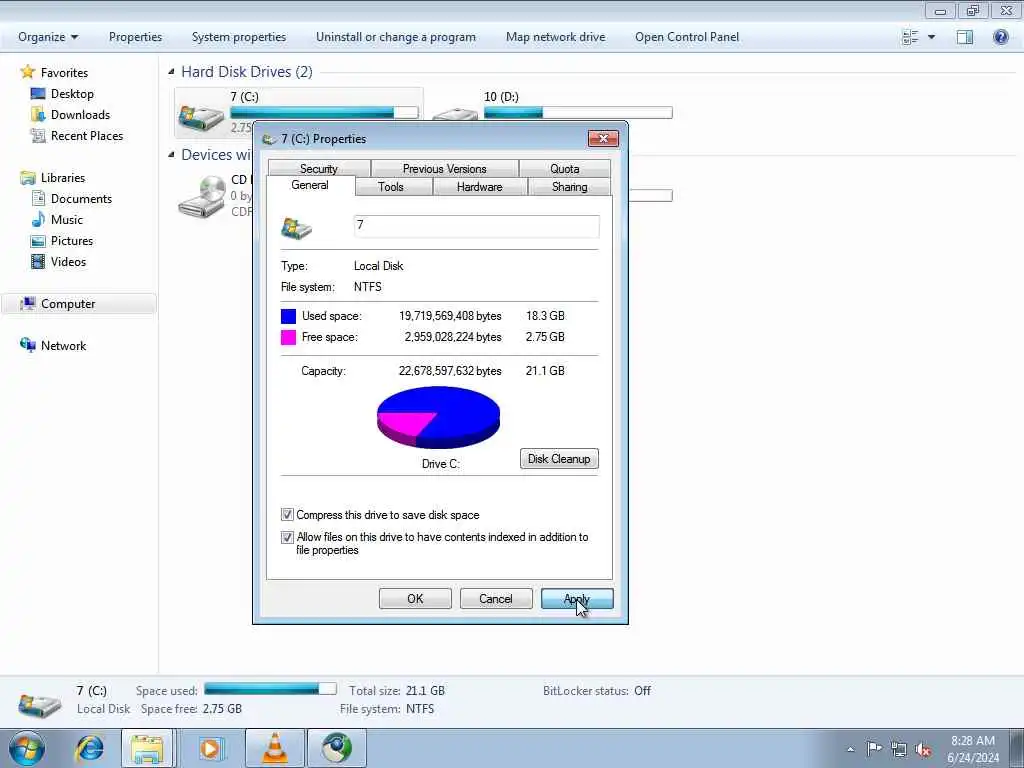Open the Desktop folder icon in Favorites
The width and height of the screenshot is (1024, 768).
[38, 93]
